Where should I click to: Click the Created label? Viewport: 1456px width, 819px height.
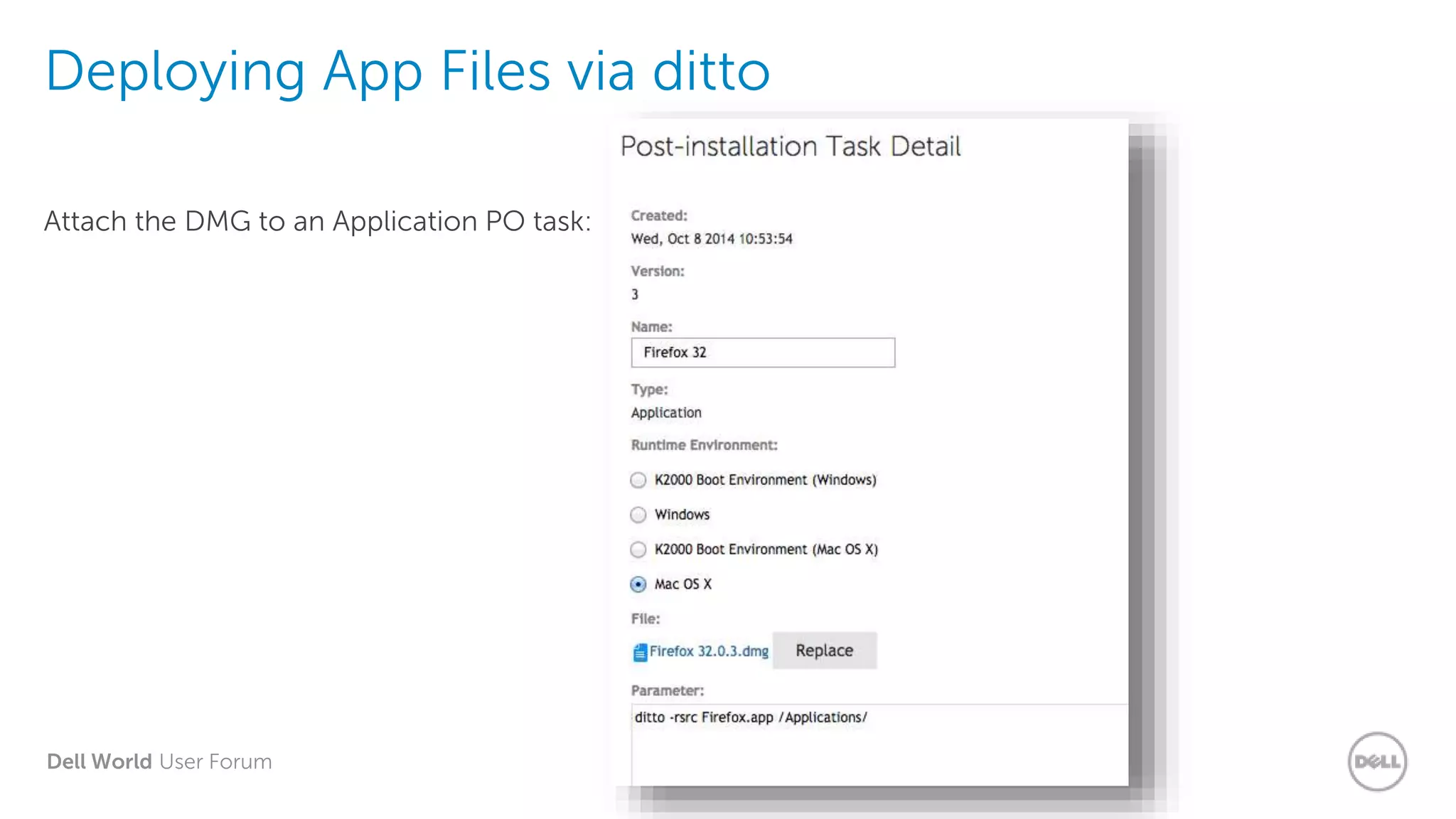659,215
